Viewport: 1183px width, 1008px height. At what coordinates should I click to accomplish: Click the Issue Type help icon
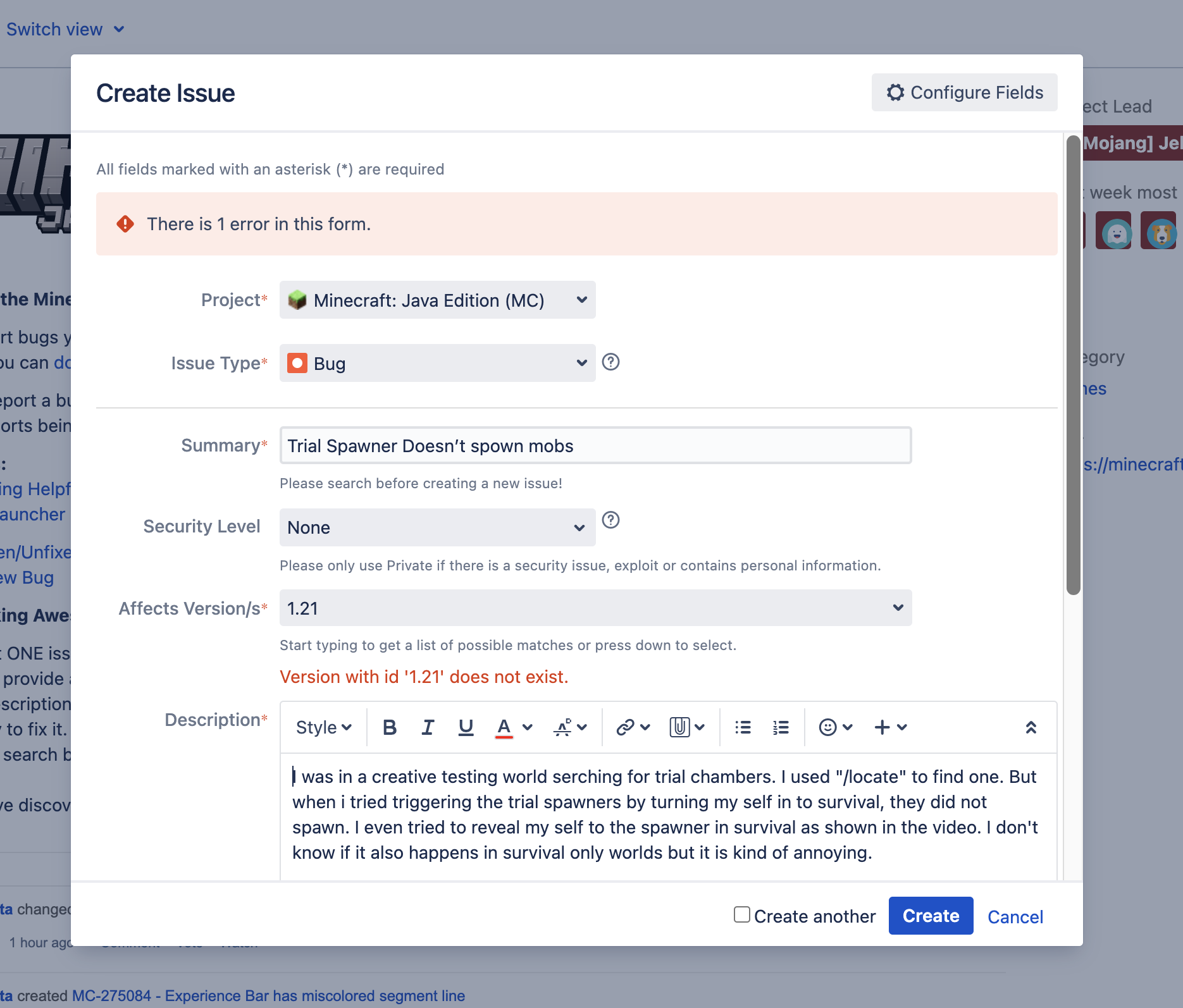pos(610,362)
